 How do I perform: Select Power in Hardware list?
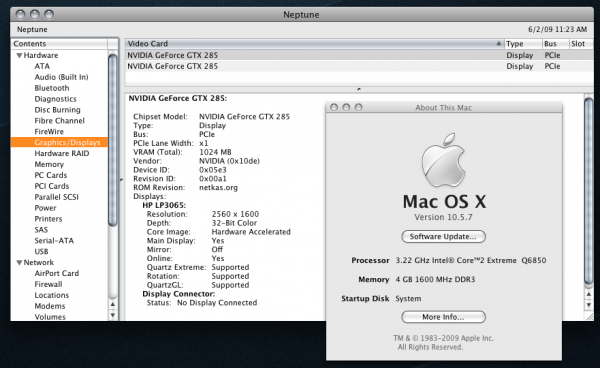coord(45,208)
